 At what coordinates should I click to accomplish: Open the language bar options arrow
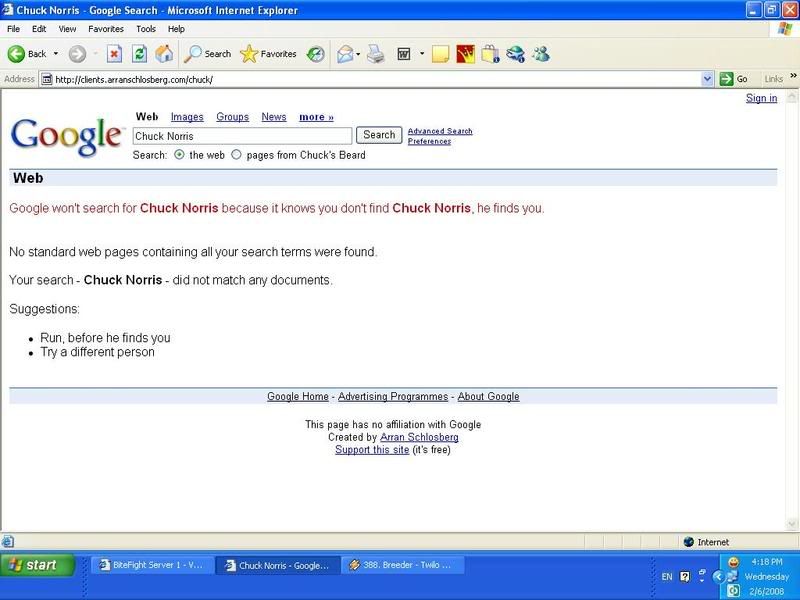pos(703,581)
